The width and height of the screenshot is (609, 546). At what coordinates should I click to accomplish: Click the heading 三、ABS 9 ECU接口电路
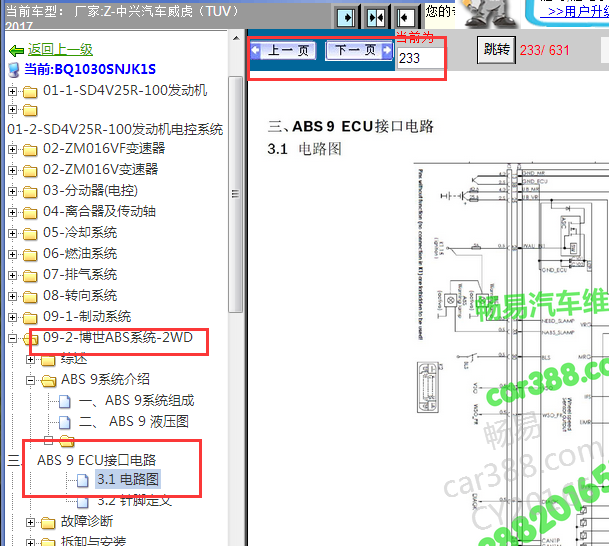coord(351,127)
